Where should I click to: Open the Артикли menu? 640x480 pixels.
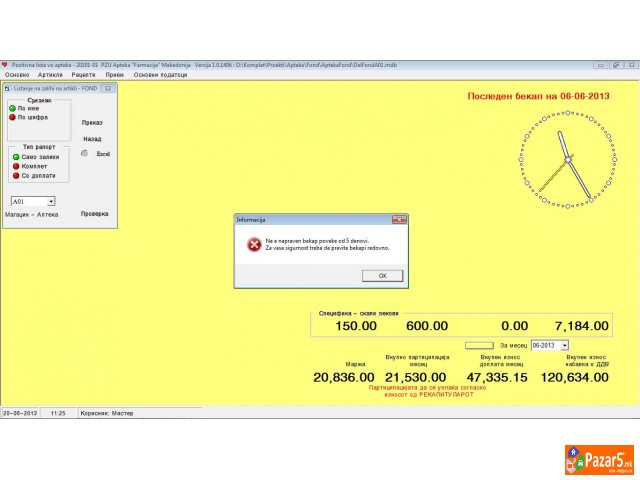point(50,75)
